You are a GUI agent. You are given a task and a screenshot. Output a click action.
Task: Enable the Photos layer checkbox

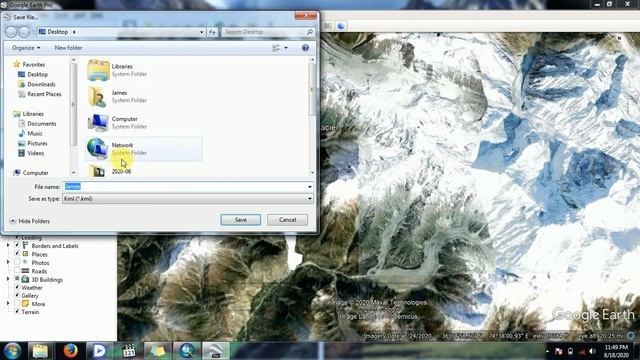coord(17,262)
